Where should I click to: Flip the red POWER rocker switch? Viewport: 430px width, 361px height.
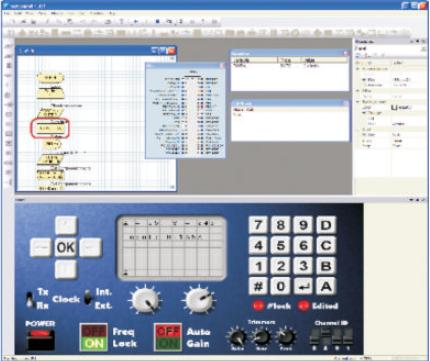coord(40,339)
